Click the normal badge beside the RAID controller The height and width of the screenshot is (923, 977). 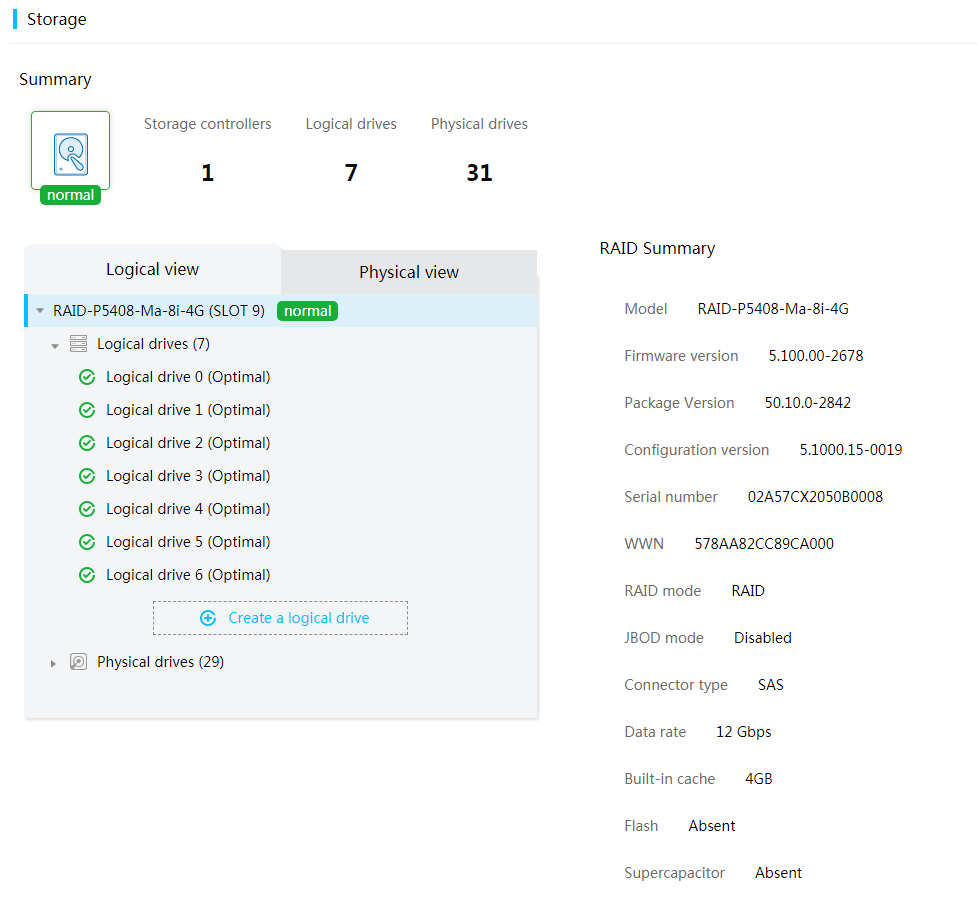[307, 311]
